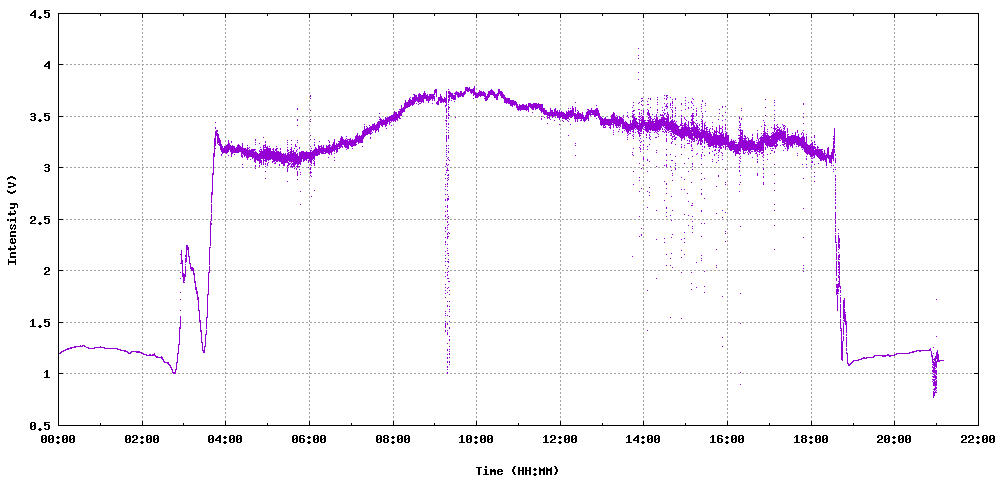The width and height of the screenshot is (1000, 480).
Task: Click the 0.5 y-axis tick label
Action: click(40, 425)
